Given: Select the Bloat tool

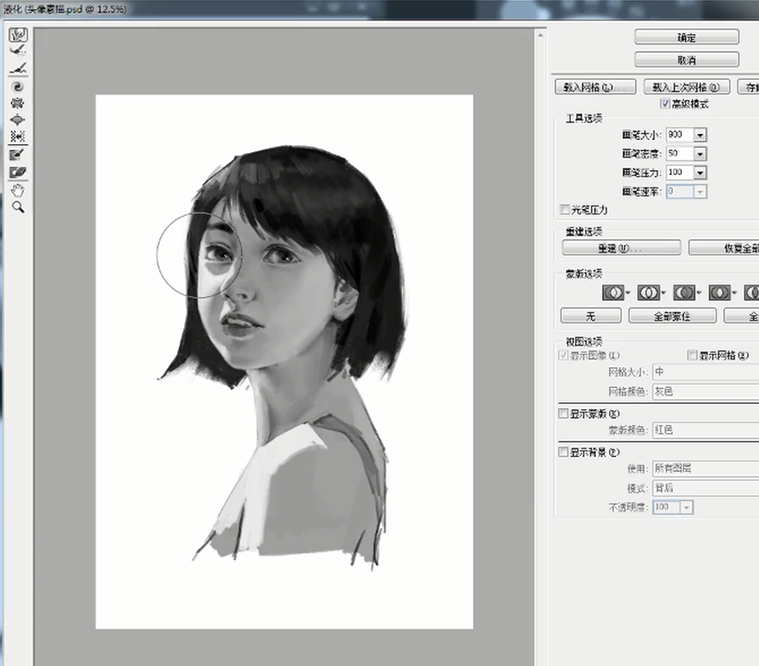Looking at the screenshot, I should (x=17, y=119).
